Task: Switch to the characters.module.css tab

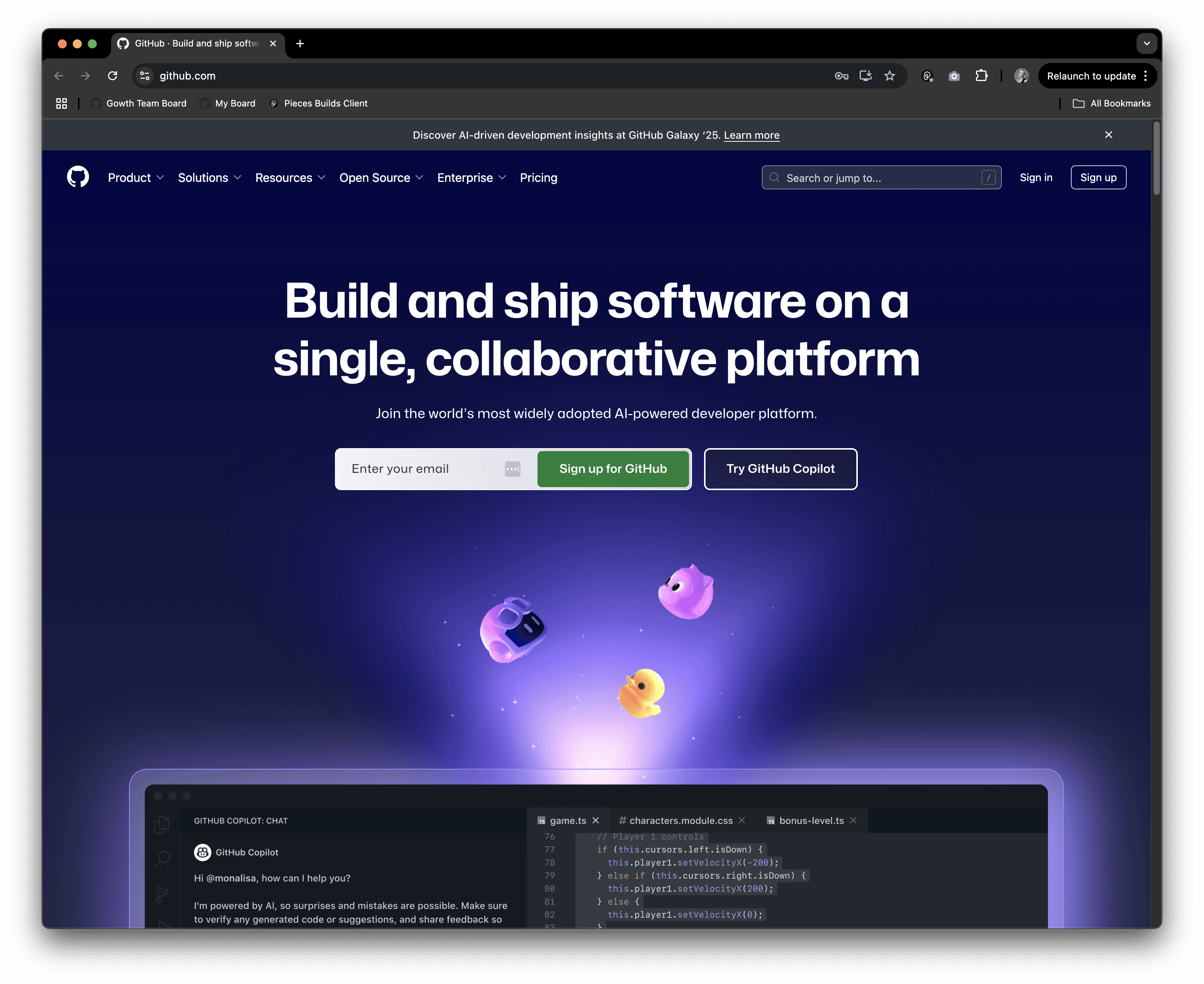Action: (682, 820)
